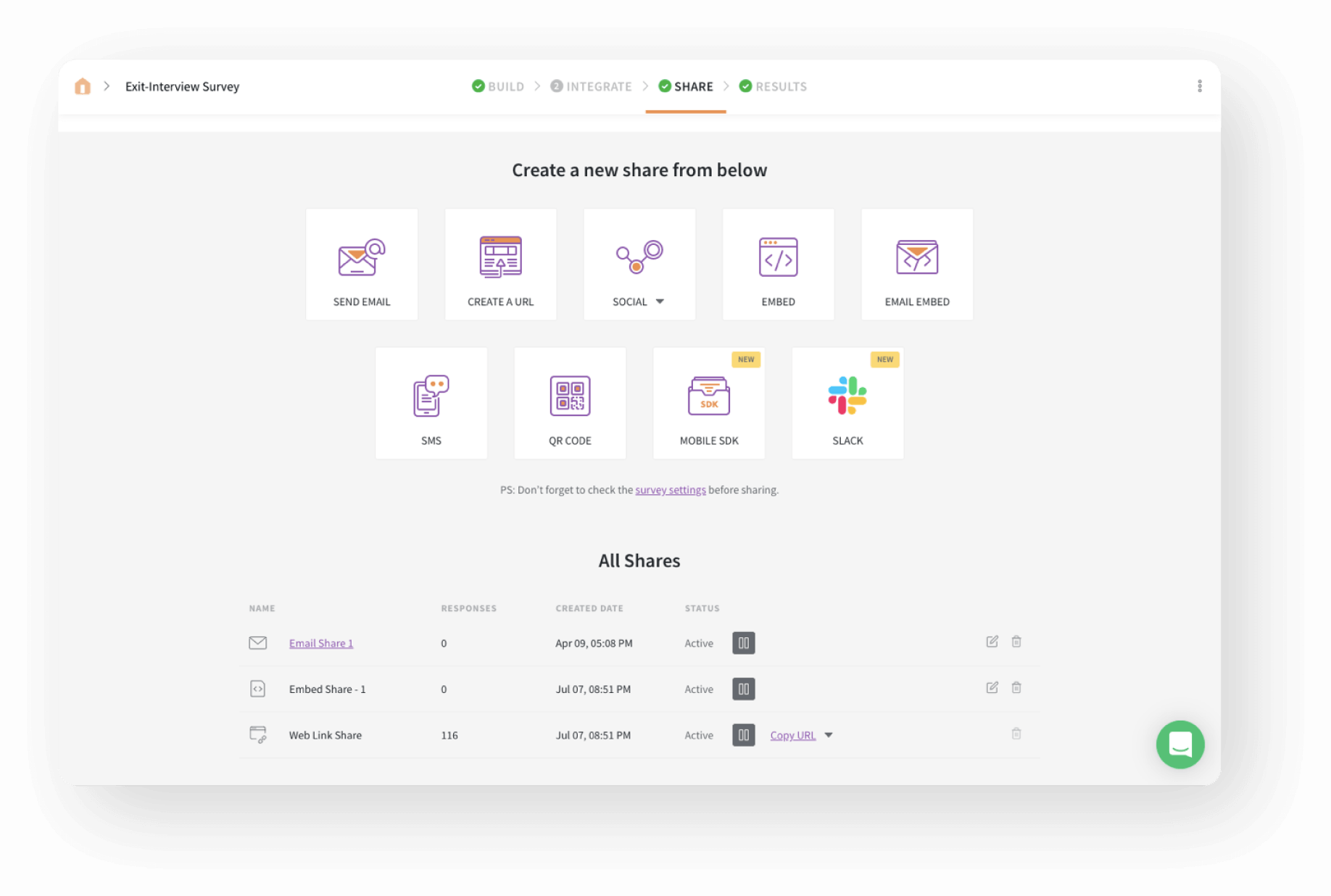1331x896 pixels.
Task: Open the three-dot options menu
Action: tap(1200, 86)
